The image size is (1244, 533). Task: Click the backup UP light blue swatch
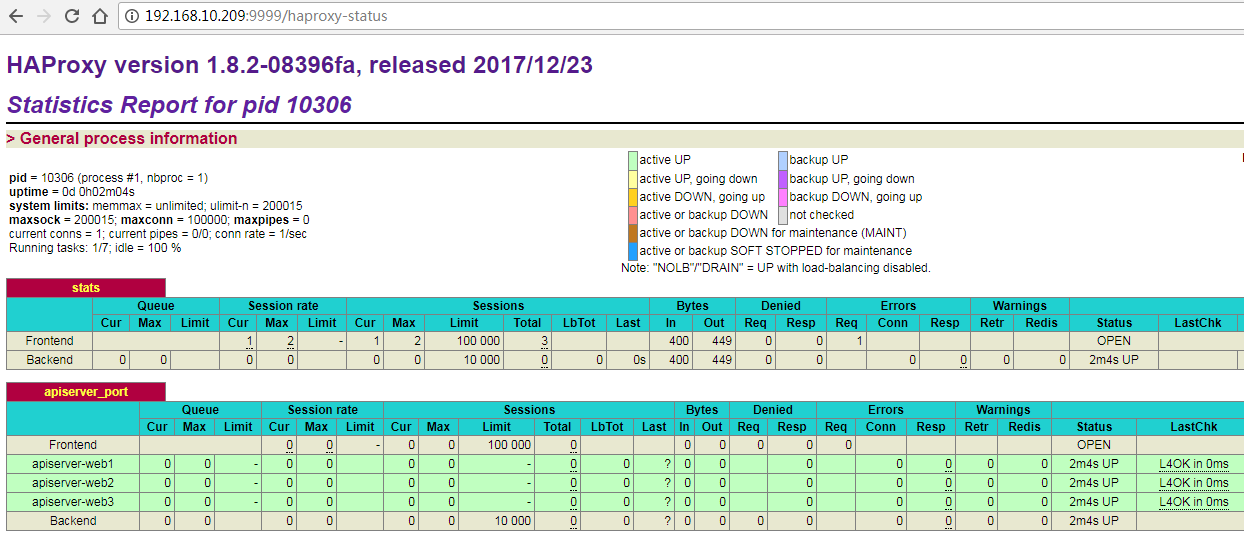click(x=783, y=160)
